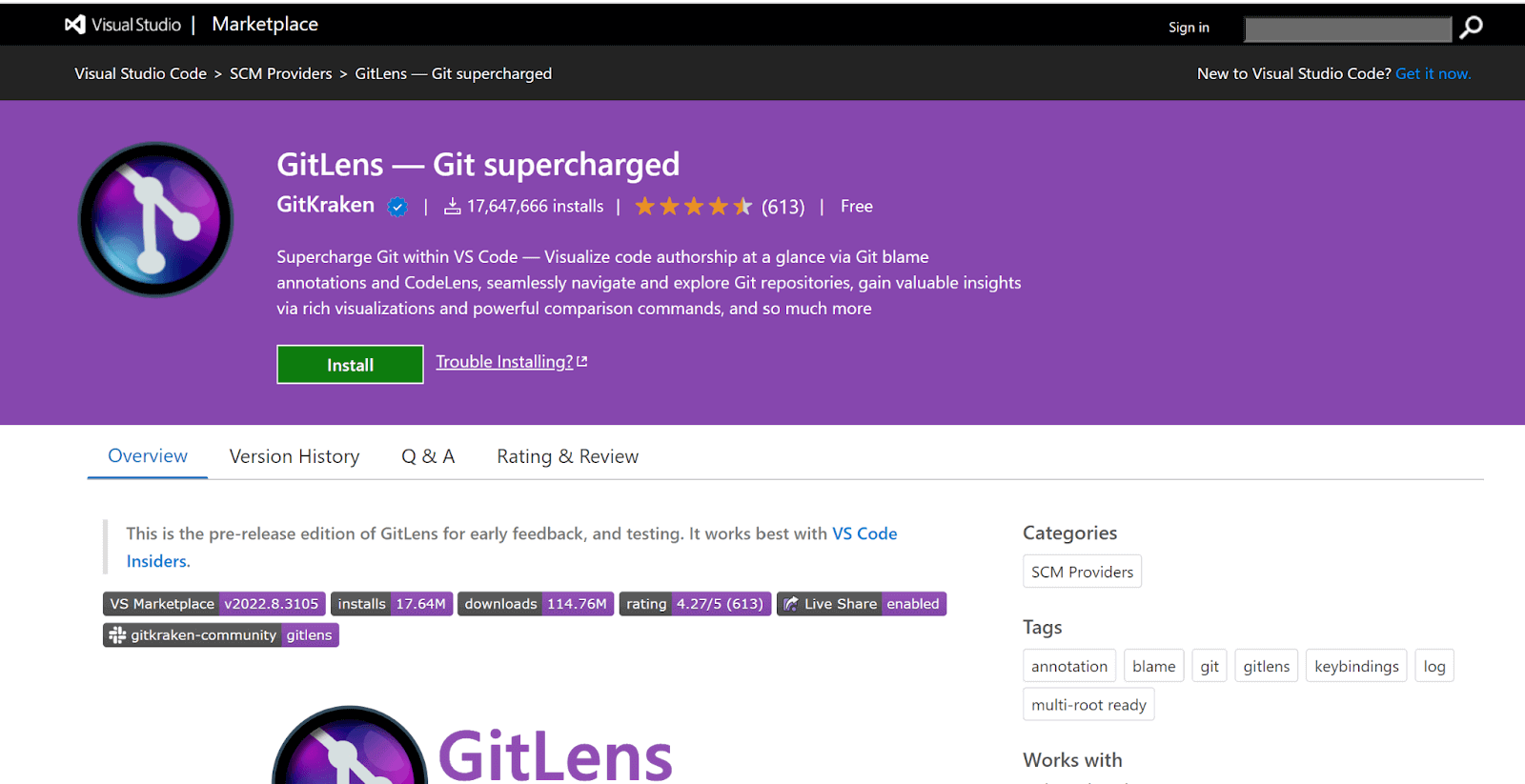
Task: Select the gitlens tag
Action: click(1267, 666)
